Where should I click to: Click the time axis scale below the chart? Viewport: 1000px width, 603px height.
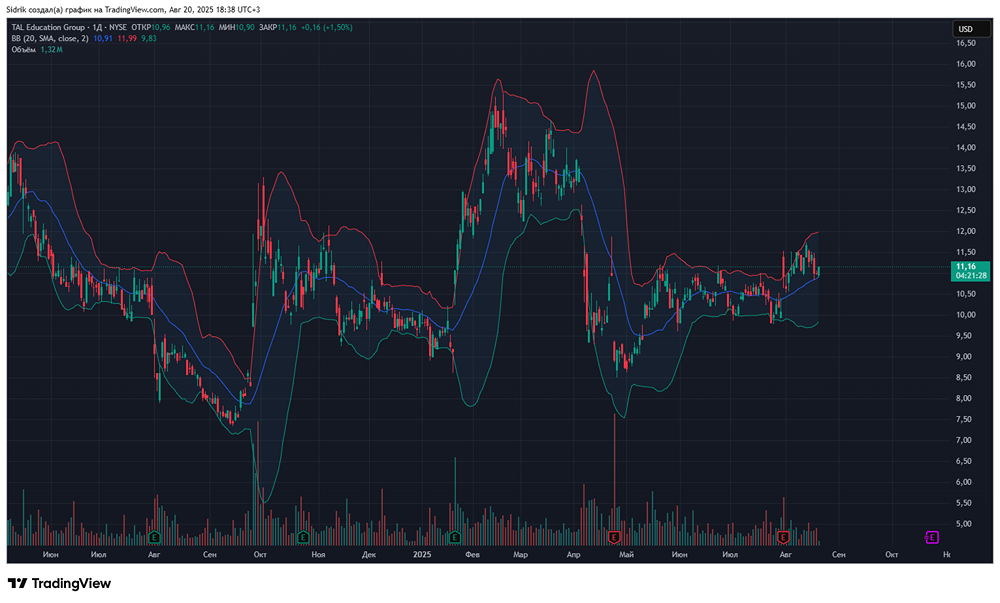[x=500, y=553]
